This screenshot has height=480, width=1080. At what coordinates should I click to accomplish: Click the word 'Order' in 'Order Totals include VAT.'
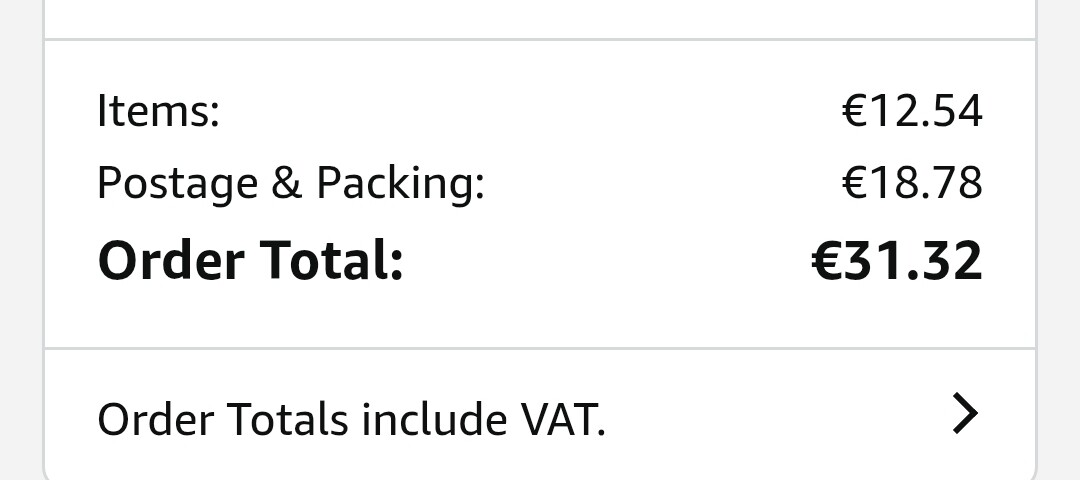coord(155,419)
